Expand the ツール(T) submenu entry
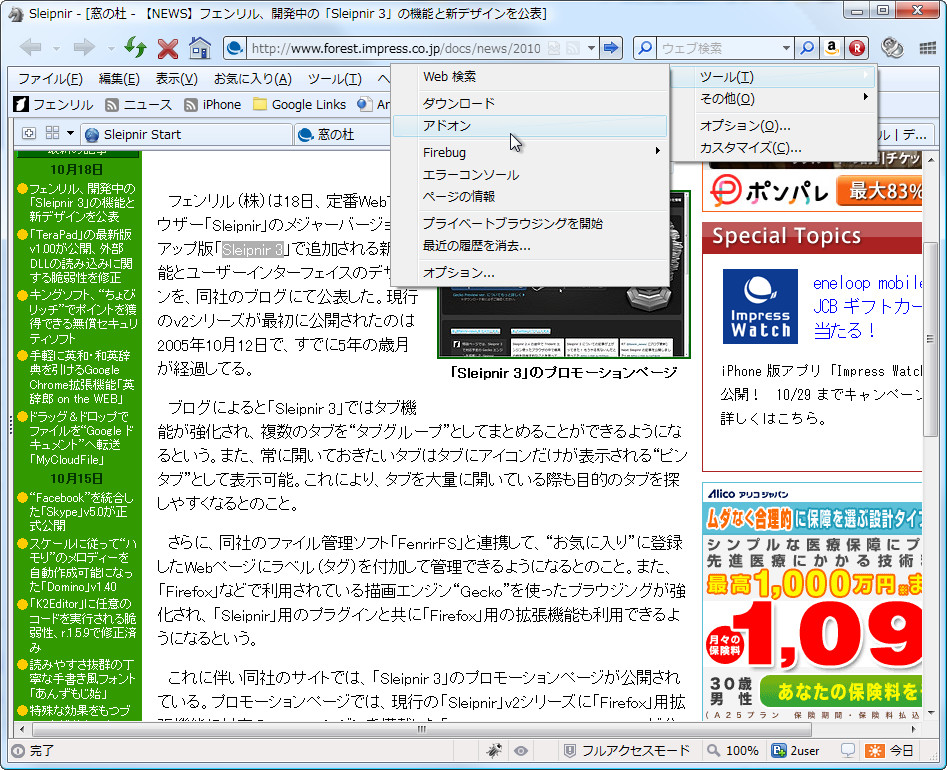The width and height of the screenshot is (947, 770). 774,77
